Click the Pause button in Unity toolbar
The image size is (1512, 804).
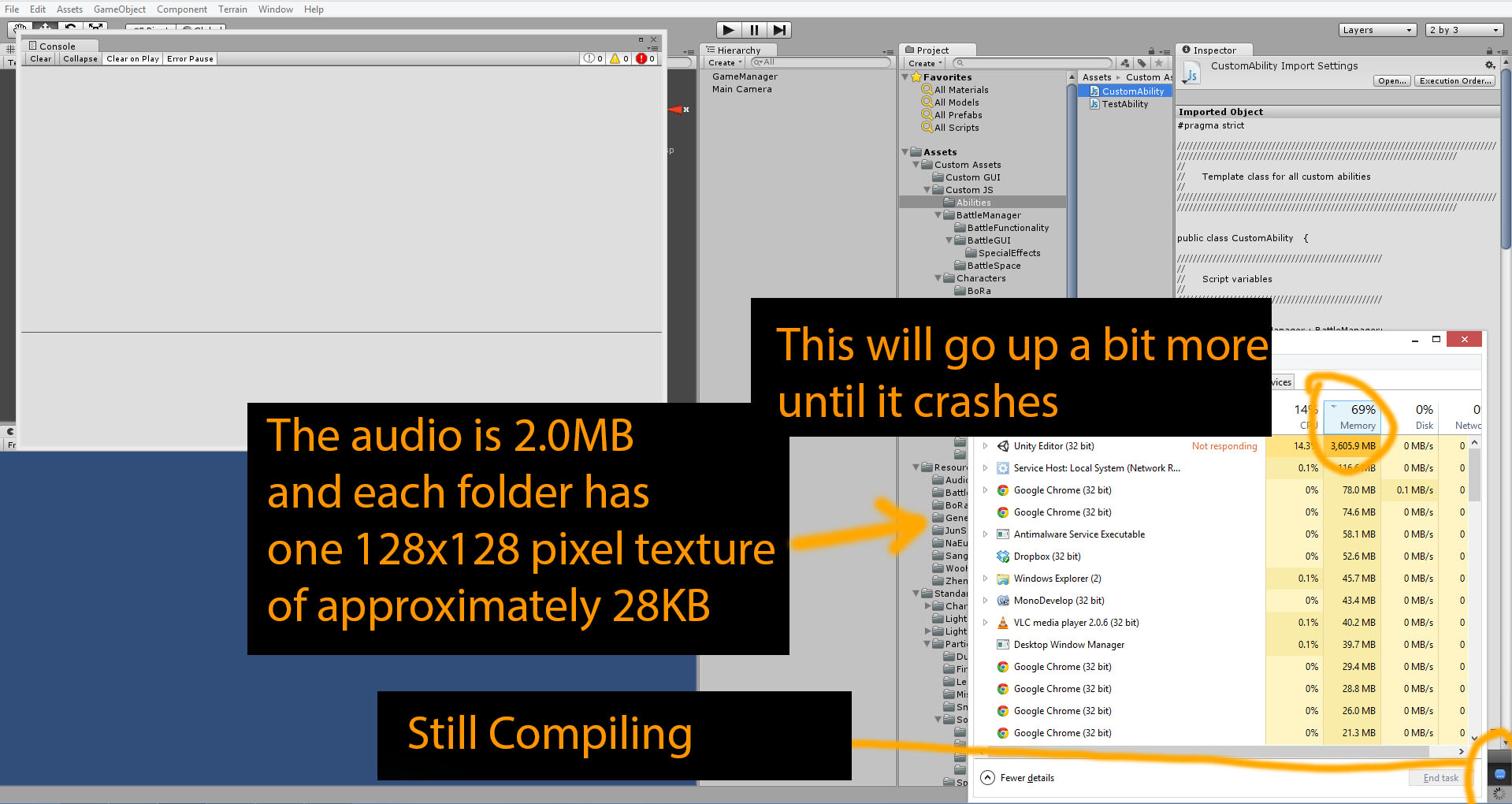pyautogui.click(x=754, y=30)
